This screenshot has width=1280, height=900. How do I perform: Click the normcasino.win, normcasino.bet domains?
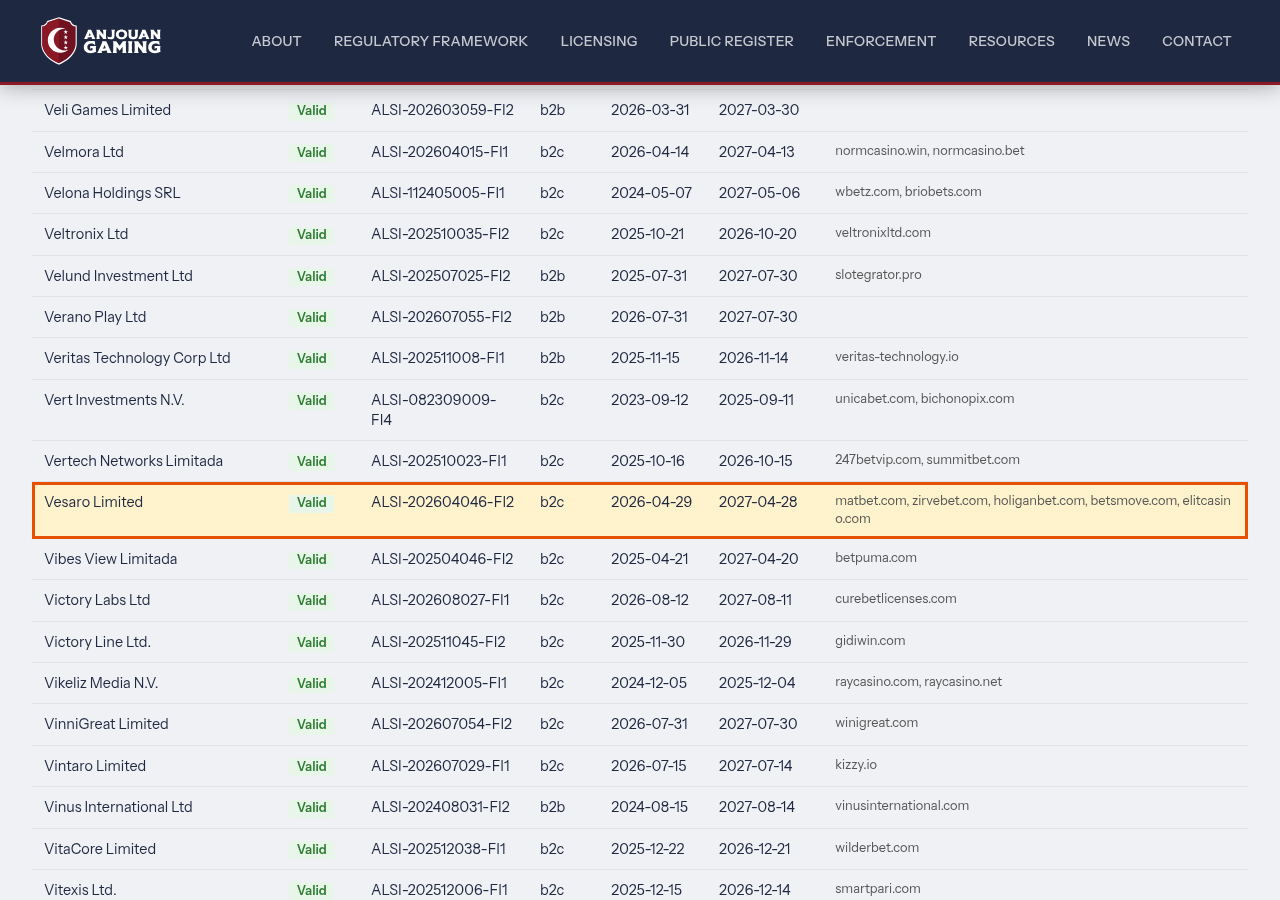click(x=930, y=151)
